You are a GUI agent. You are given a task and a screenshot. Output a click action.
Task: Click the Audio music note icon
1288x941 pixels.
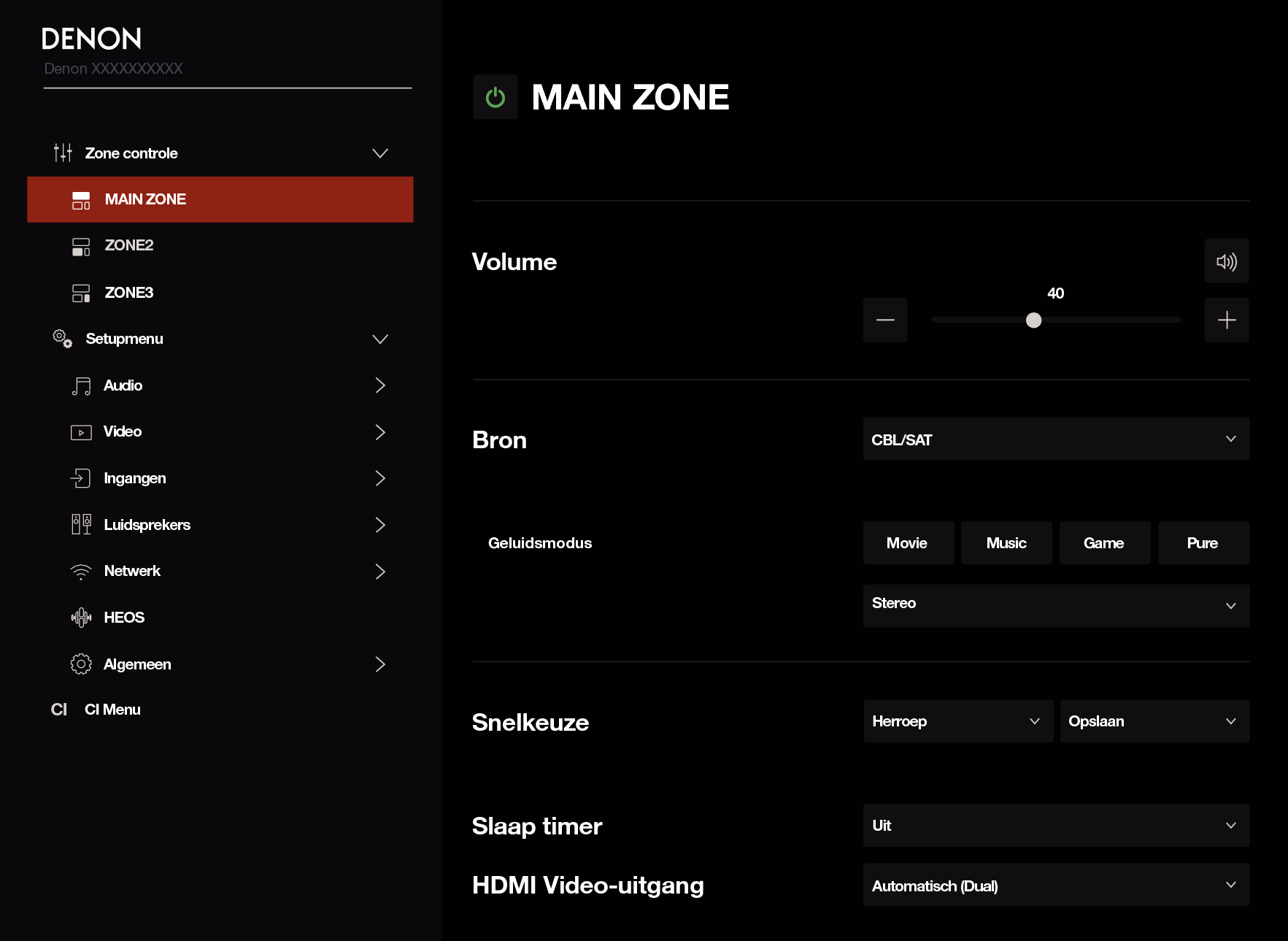click(x=81, y=385)
